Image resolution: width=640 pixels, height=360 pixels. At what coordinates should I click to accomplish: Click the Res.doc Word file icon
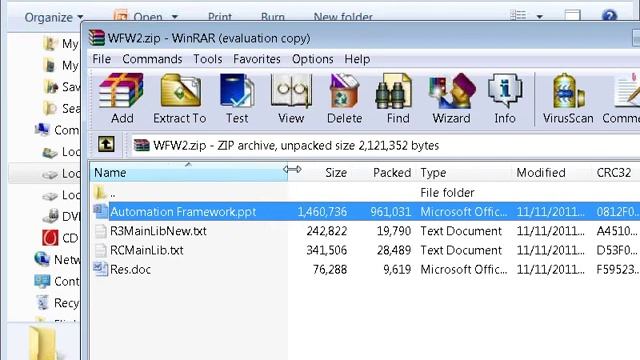click(x=100, y=269)
